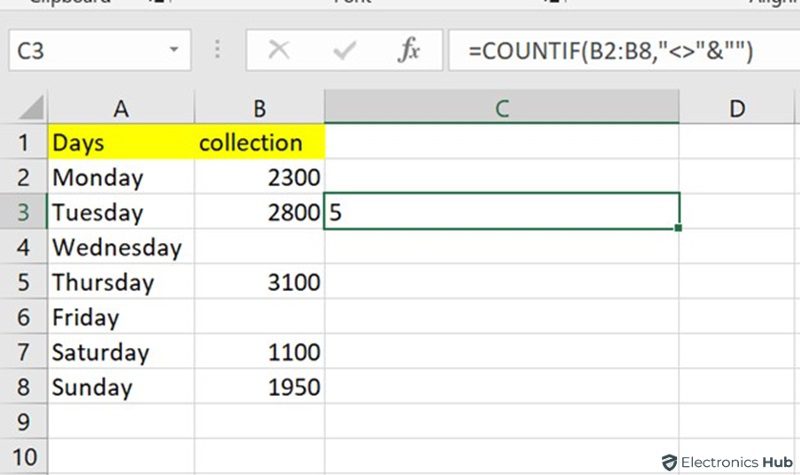Select empty cell B6 next to Friday

coord(259,317)
